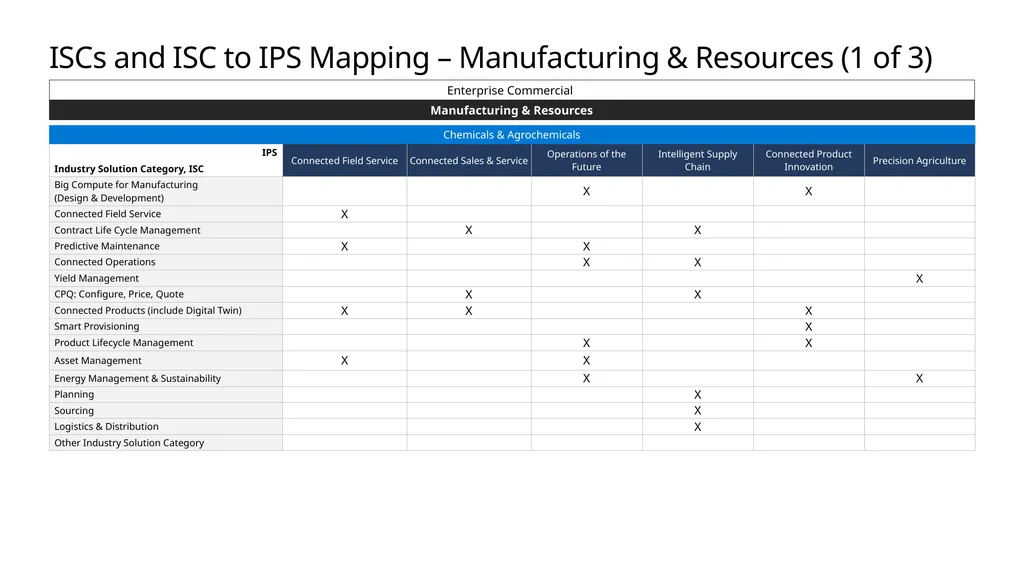
Task: Click X for Contract Life Cycle under Connected Sales & Service
Action: pos(469,230)
